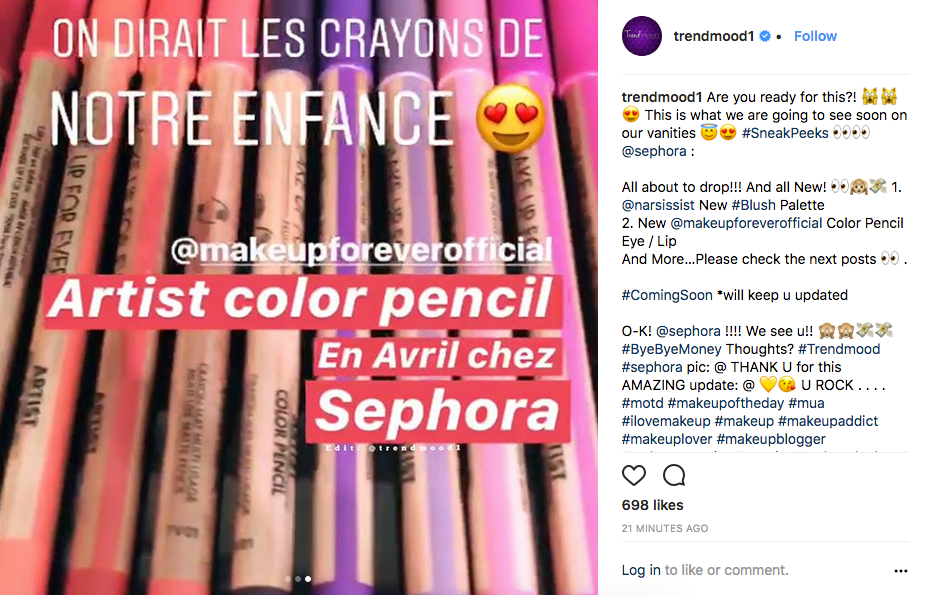The height and width of the screenshot is (595, 930).
Task: Open the #SneakPeeks hashtag
Action: coord(785,133)
